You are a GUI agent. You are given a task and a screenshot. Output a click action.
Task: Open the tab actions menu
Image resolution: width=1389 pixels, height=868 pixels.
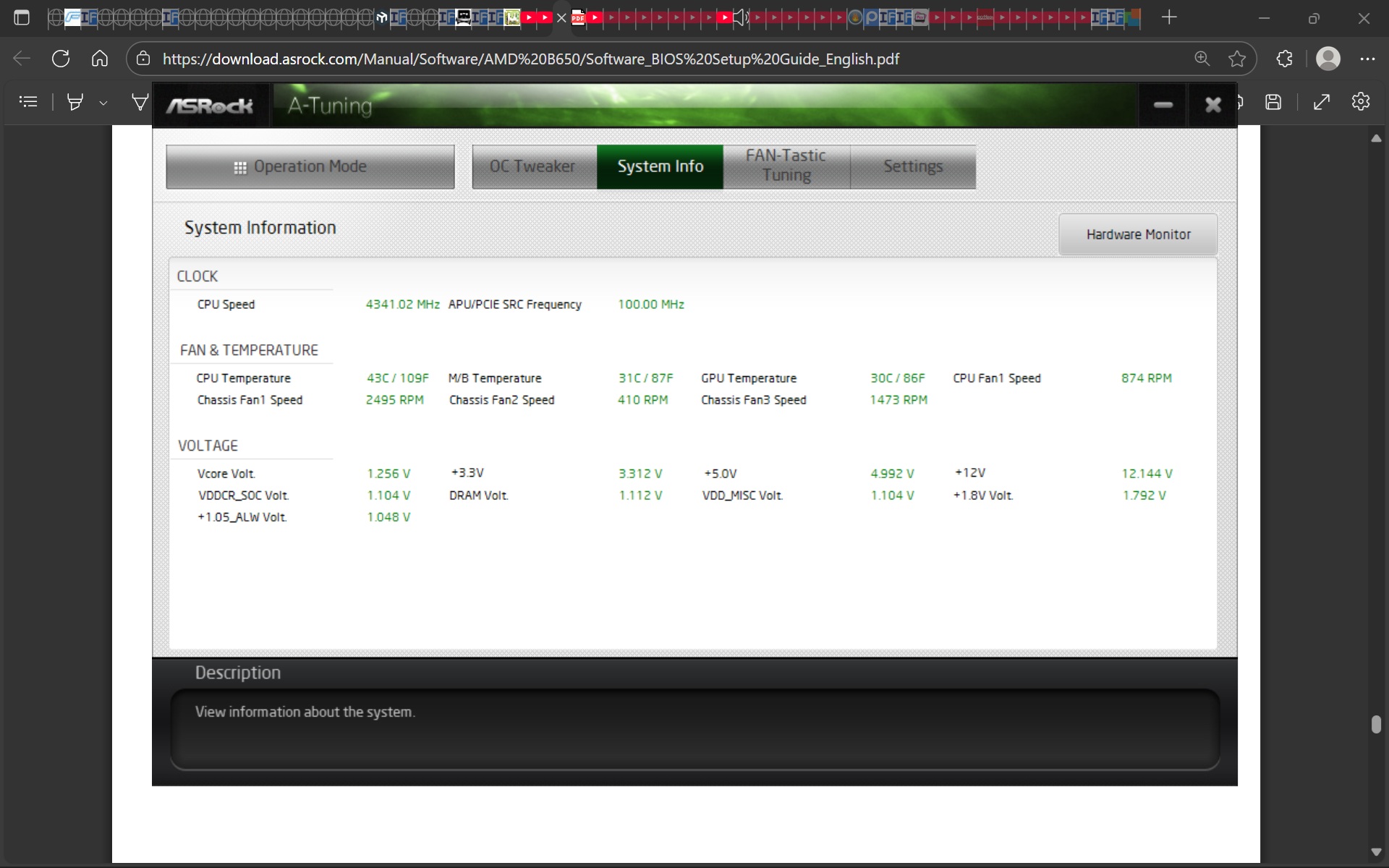point(22,17)
